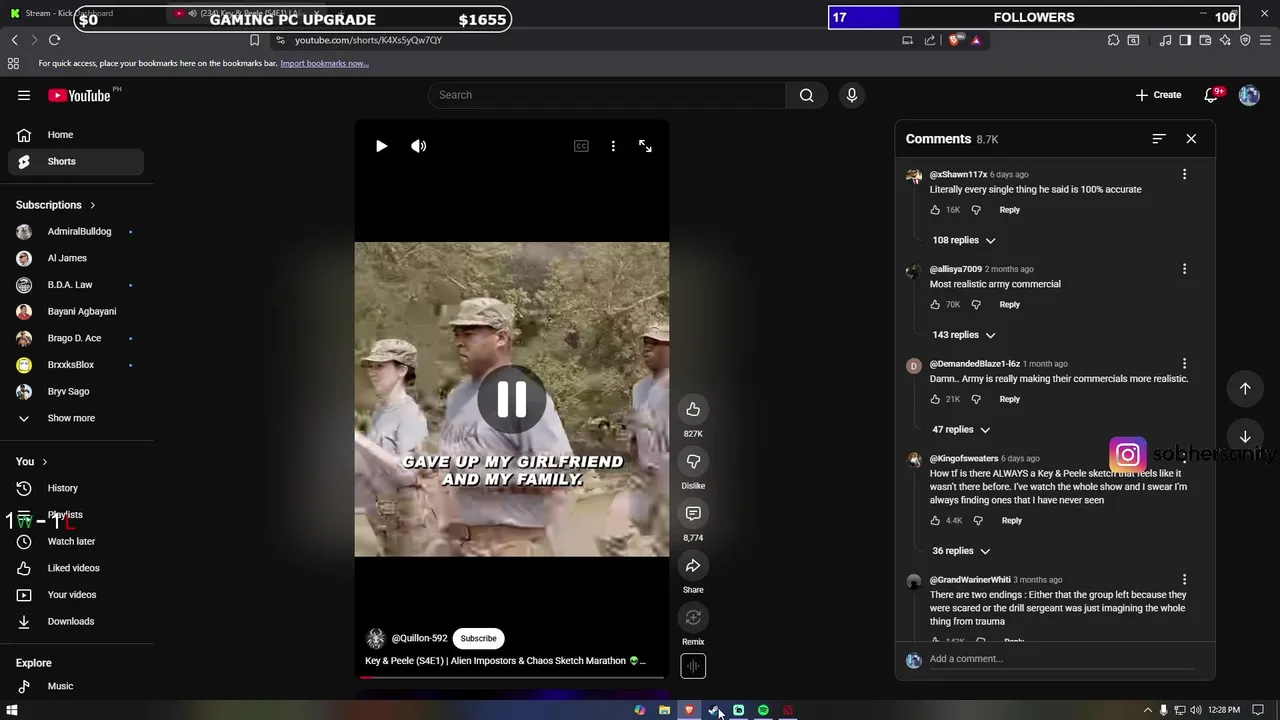Viewport: 1280px width, 720px height.
Task: Remix this Short
Action: pyautogui.click(x=693, y=617)
